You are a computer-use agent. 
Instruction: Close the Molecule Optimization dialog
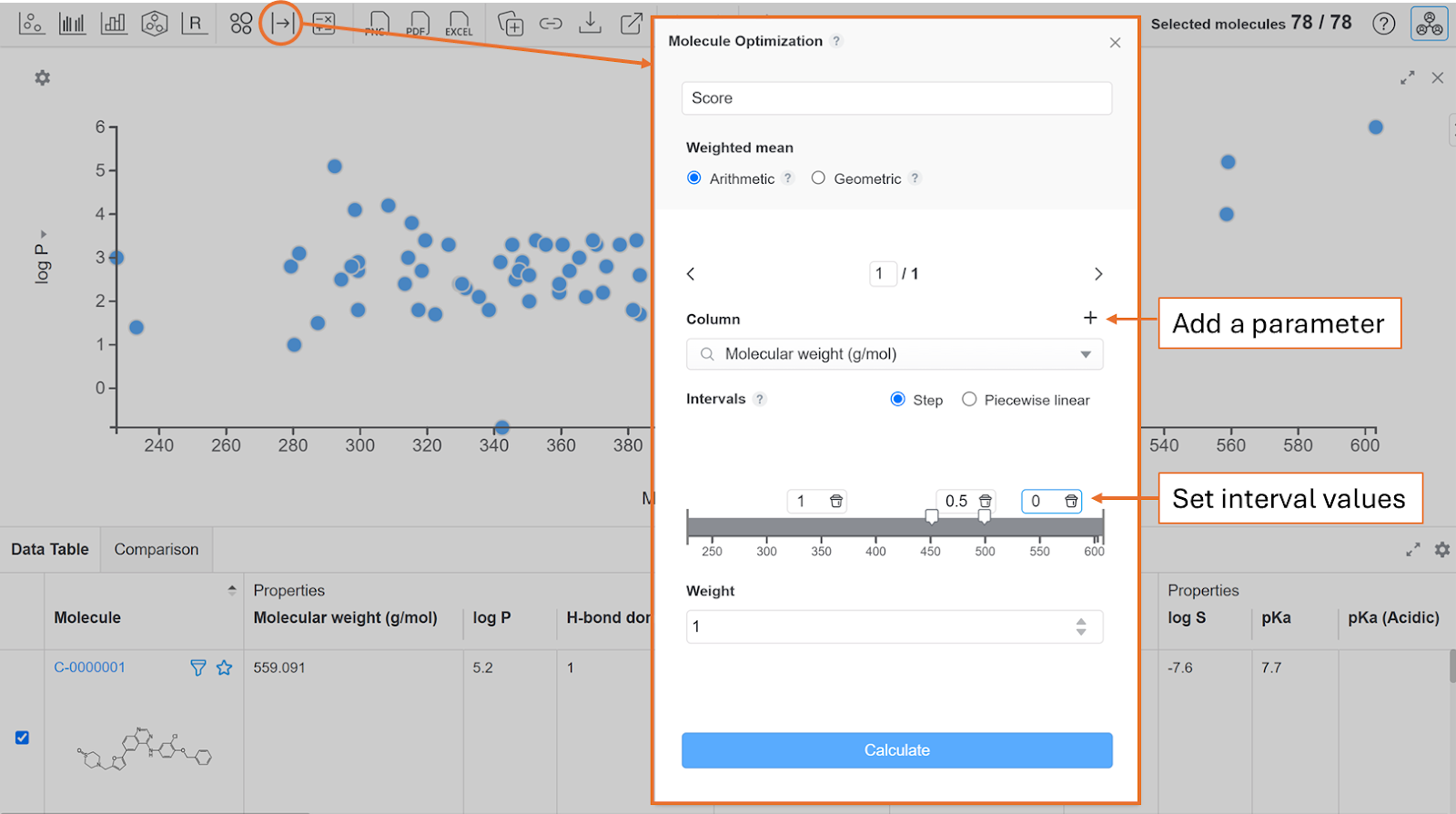[1116, 43]
